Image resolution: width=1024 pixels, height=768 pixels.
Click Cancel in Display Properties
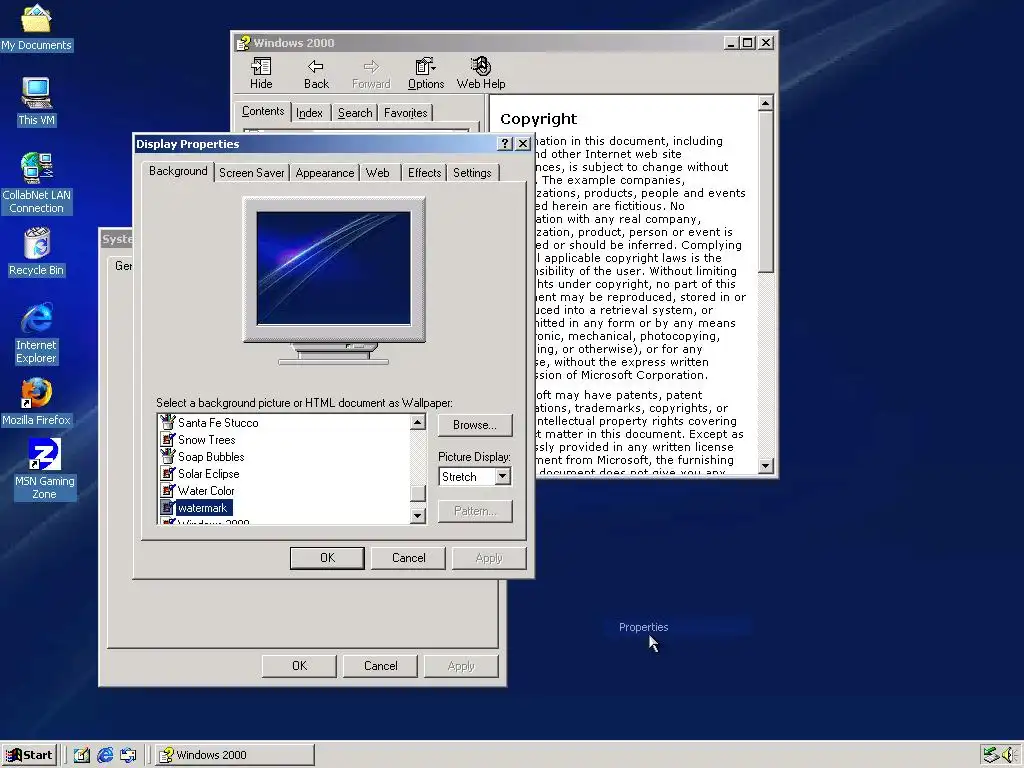408,558
